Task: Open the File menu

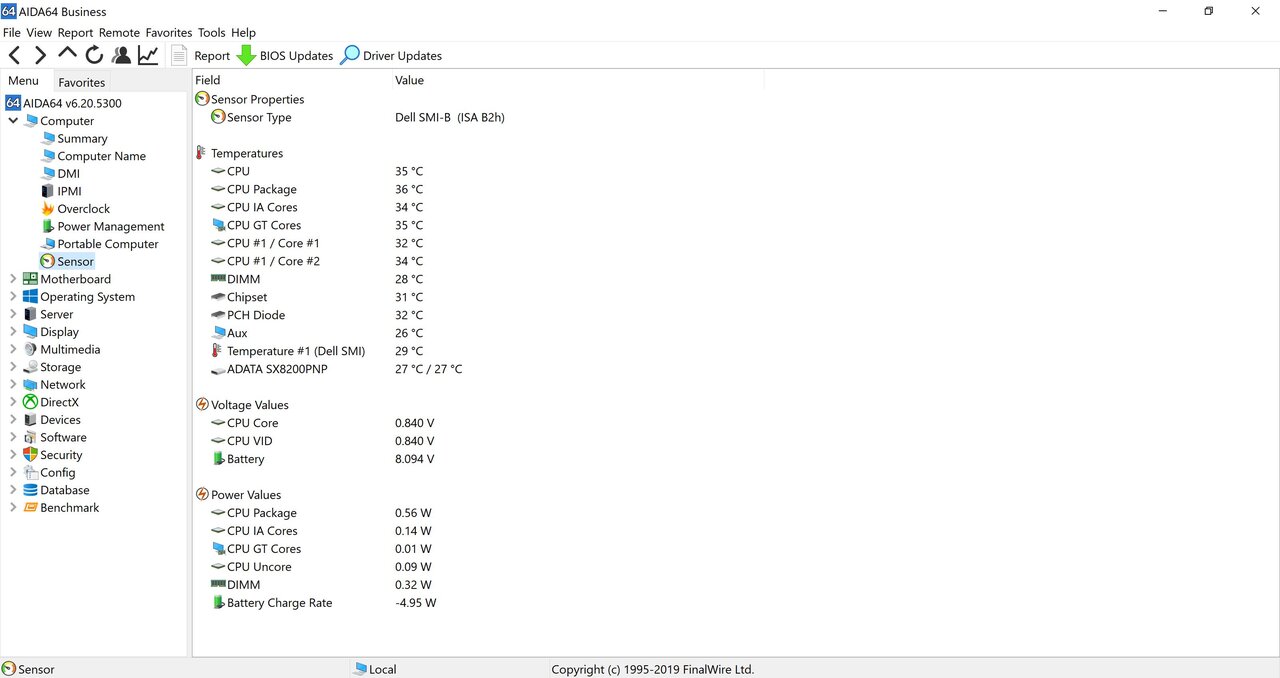Action: pos(12,33)
